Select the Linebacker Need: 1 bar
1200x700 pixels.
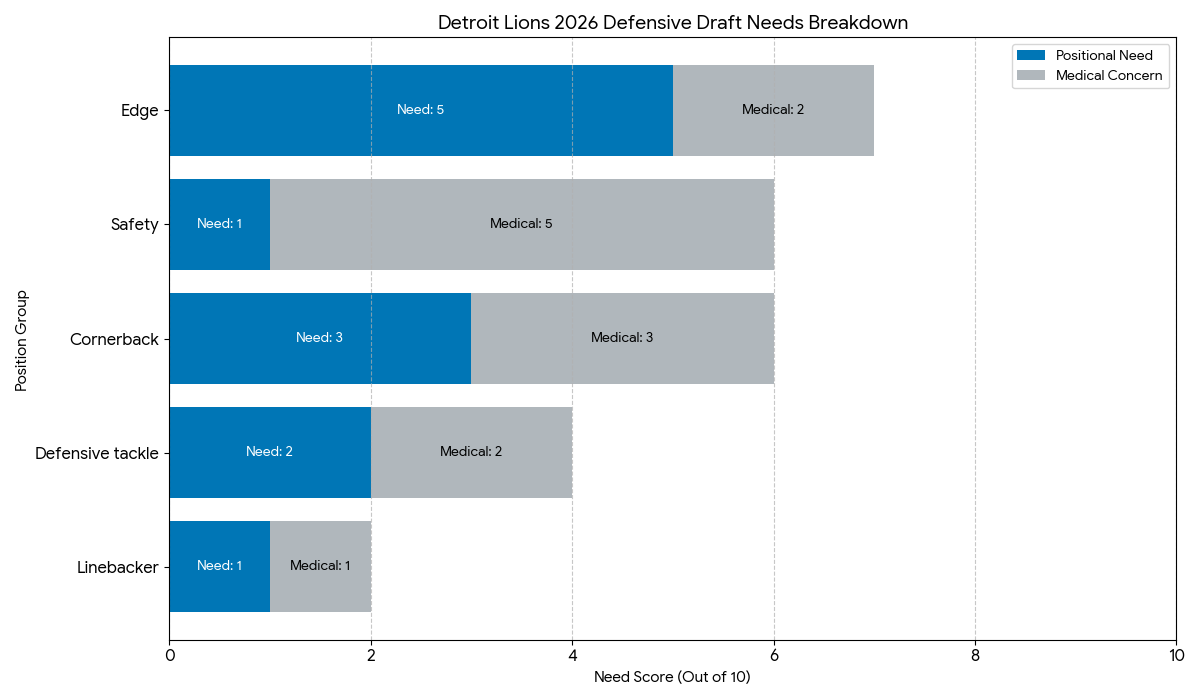[x=220, y=565]
